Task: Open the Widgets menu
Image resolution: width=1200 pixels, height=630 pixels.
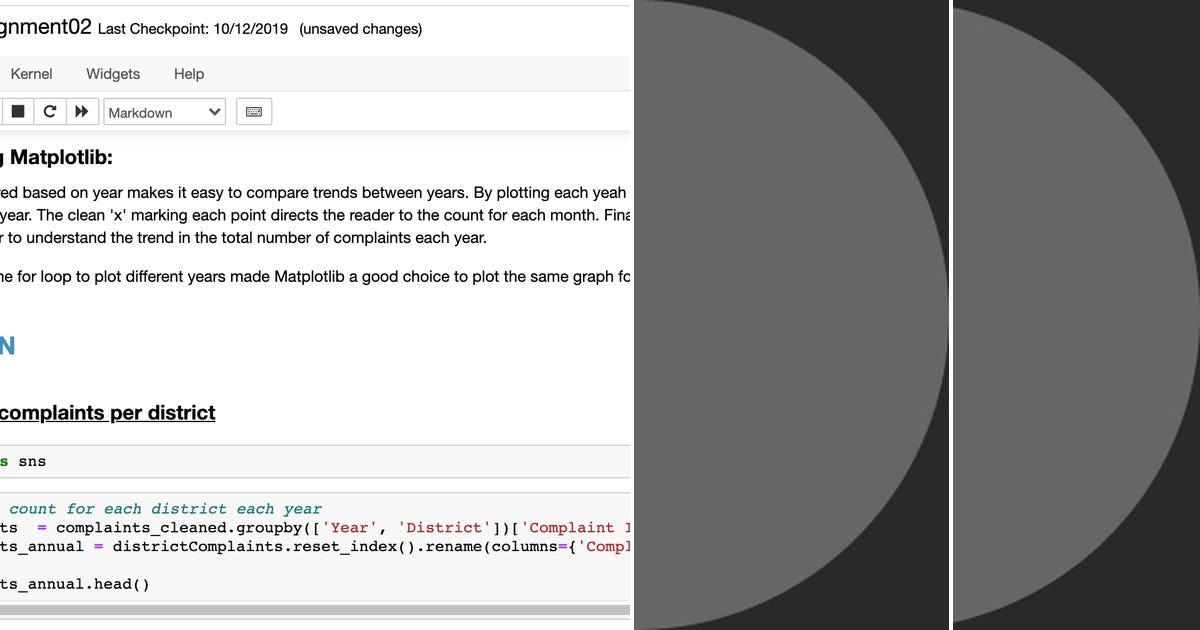Action: tap(112, 73)
